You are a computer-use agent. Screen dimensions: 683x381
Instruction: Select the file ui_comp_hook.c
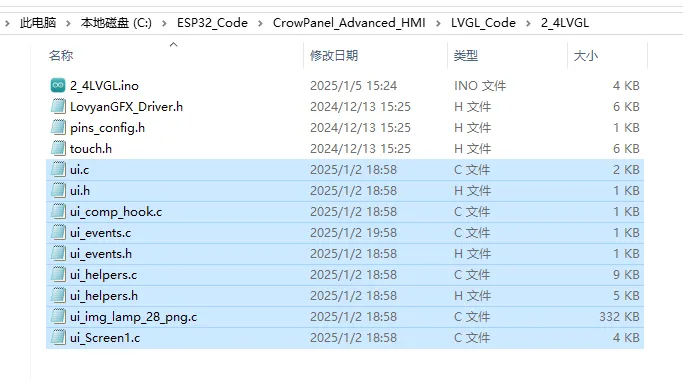coord(116,212)
